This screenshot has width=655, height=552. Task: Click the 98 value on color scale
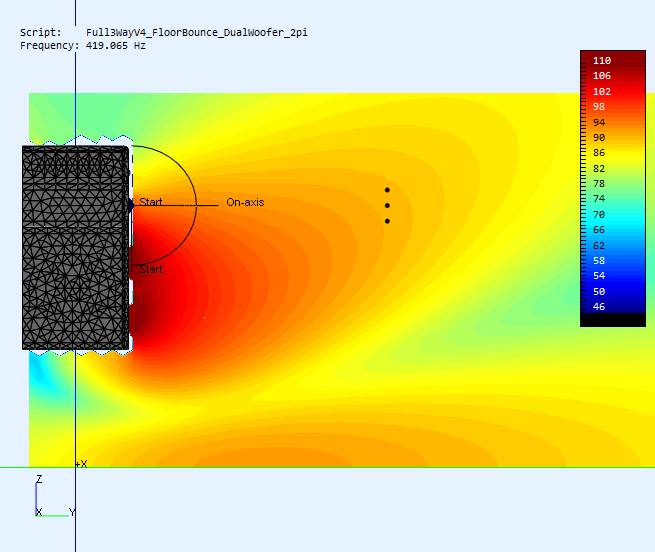click(599, 107)
